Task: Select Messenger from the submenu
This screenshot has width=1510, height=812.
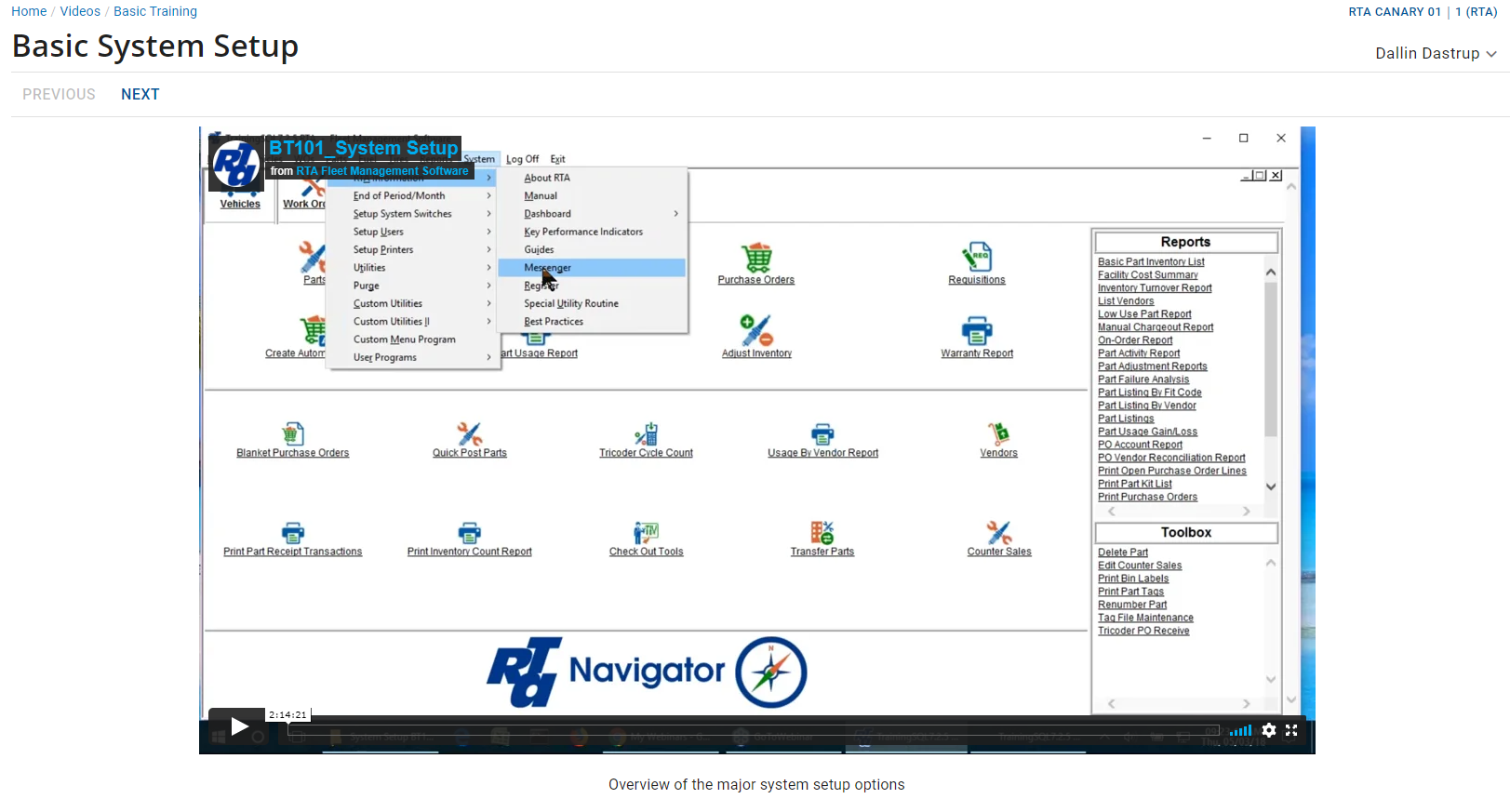Action: coord(547,268)
